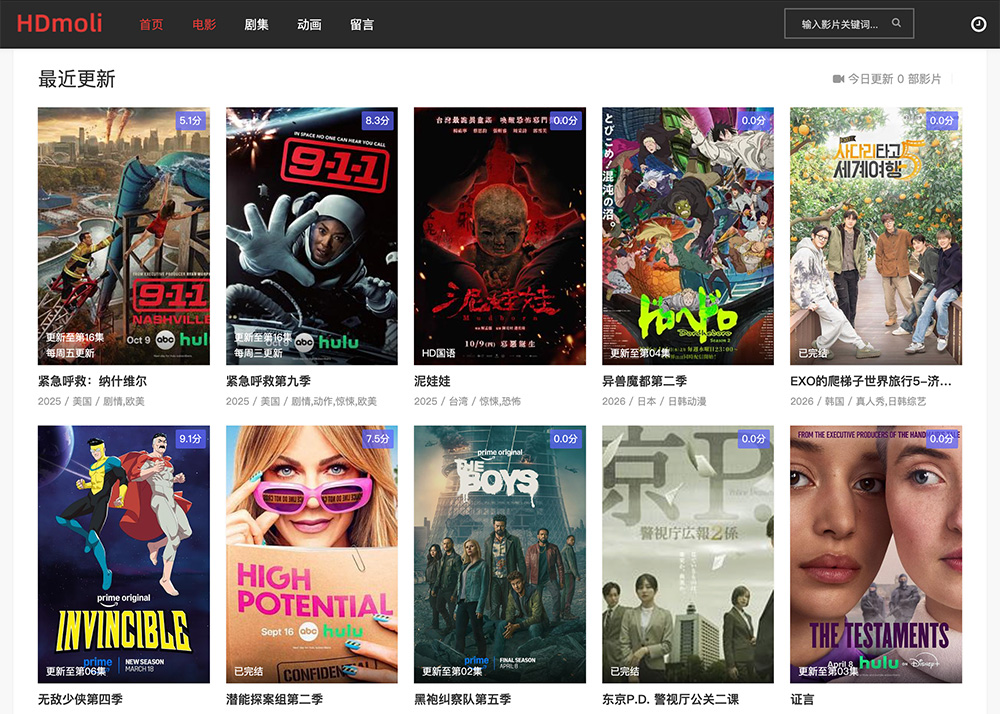Click the video camera icon beside 今日更新
The width and height of the screenshot is (1000, 714).
838,79
